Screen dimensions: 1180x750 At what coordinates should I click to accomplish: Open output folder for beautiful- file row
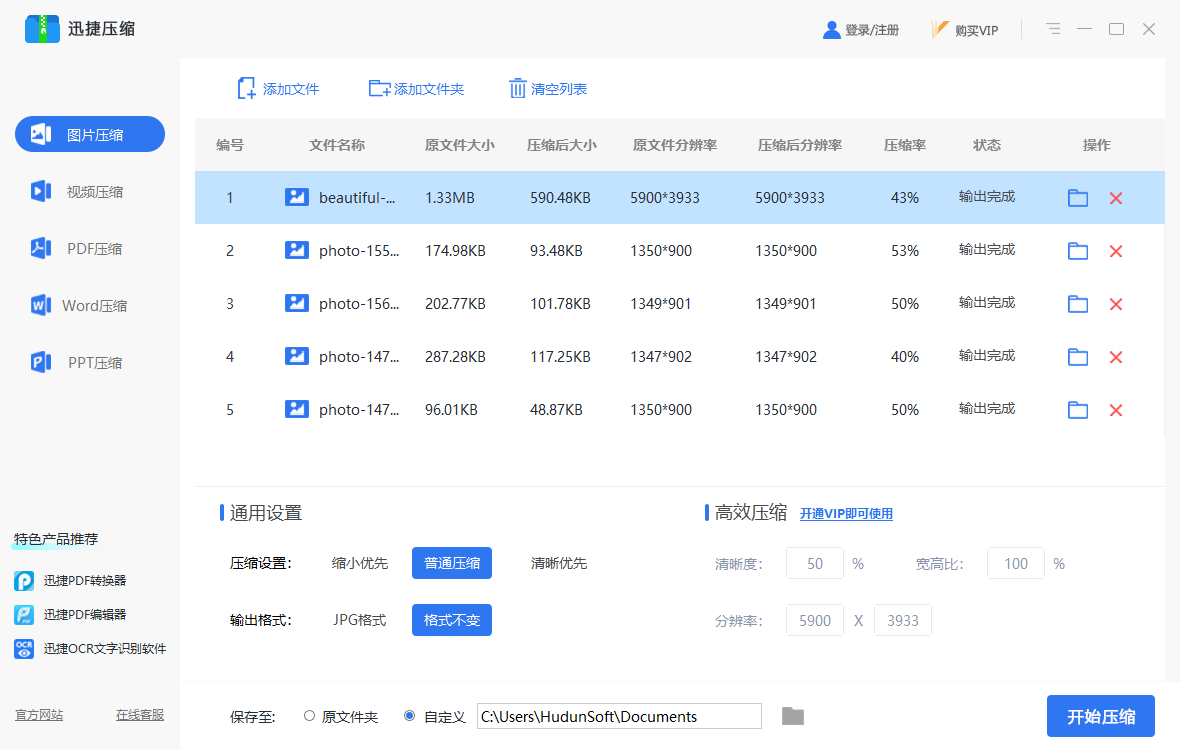click(1078, 198)
